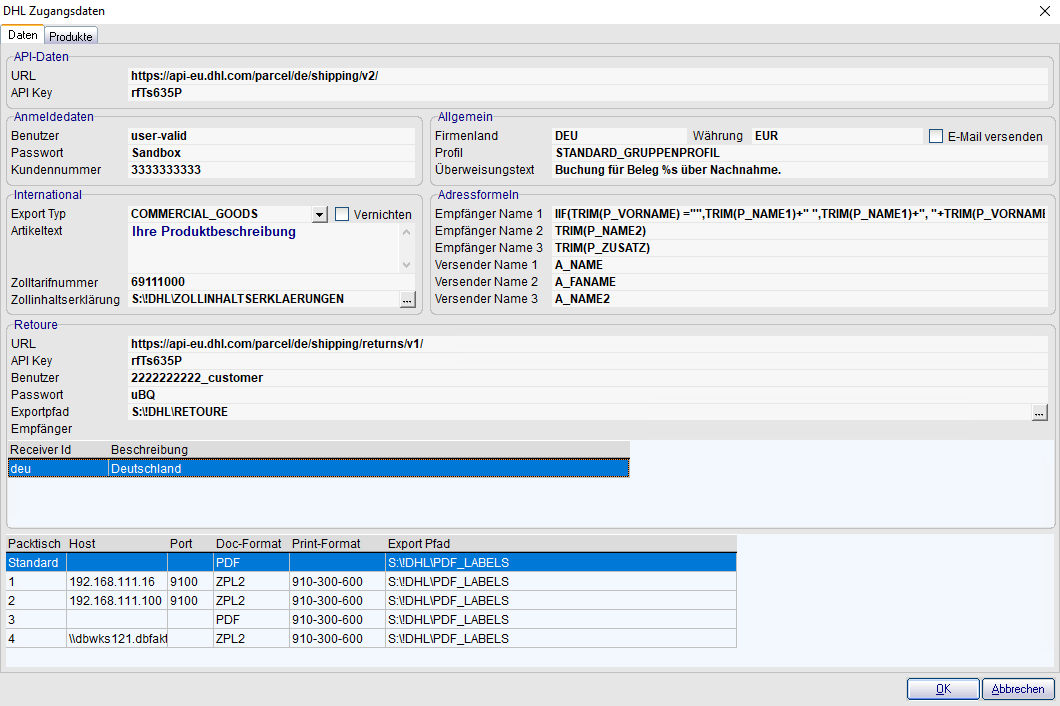Open the Export Typ dropdown
Screen dimensions: 1060x706
[x=319, y=214]
